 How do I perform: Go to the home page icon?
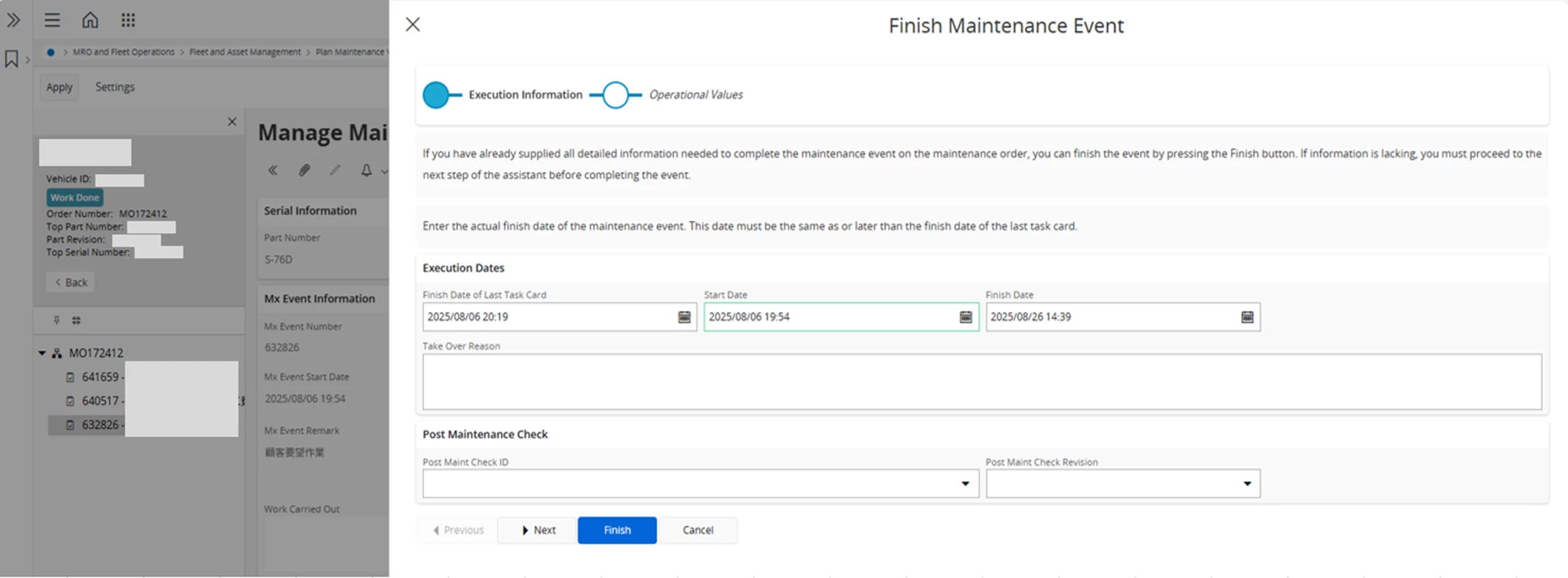pyautogui.click(x=90, y=20)
